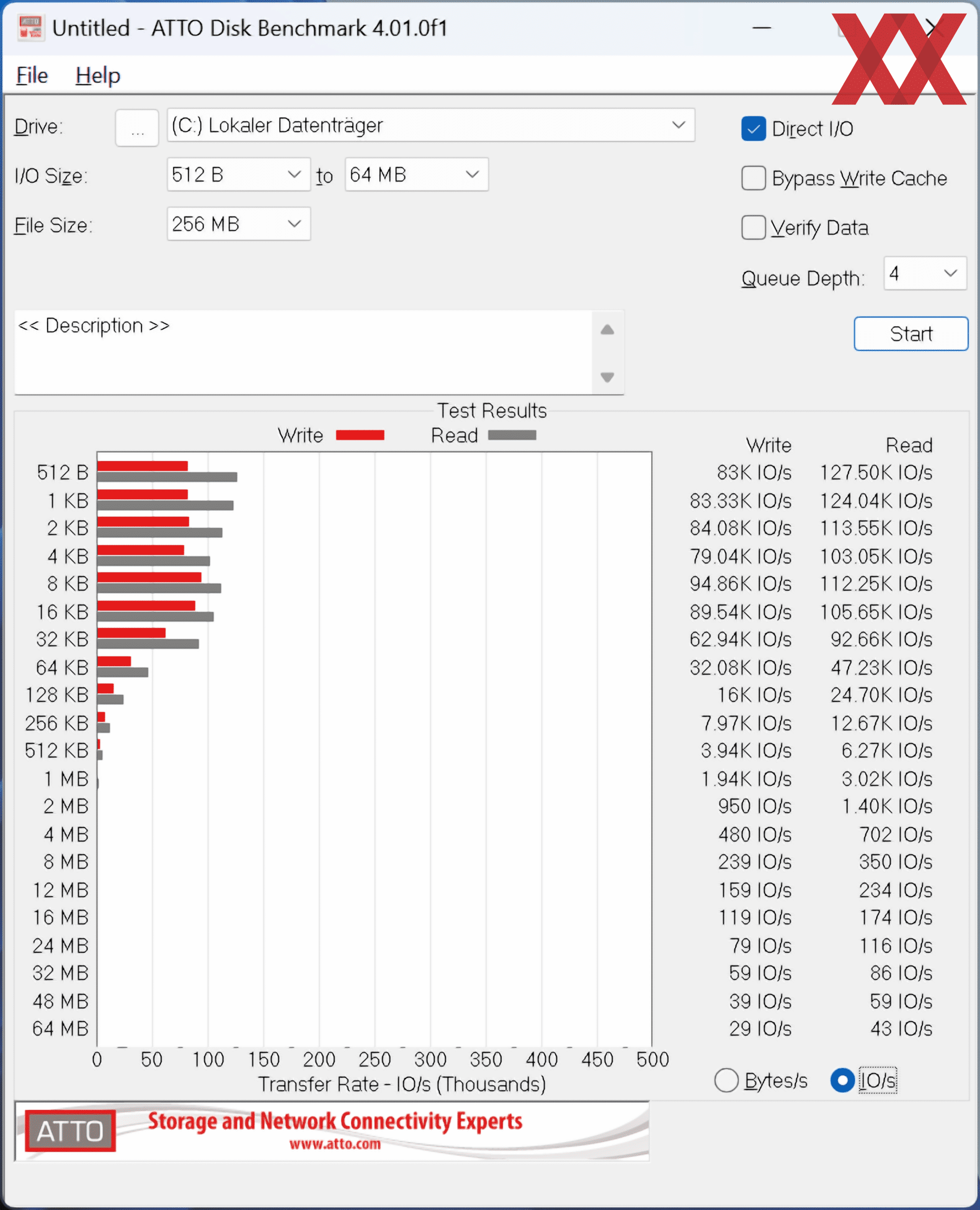Viewport: 980px width, 1210px height.
Task: Click the 64 MB row label in chart
Action: (60, 1029)
